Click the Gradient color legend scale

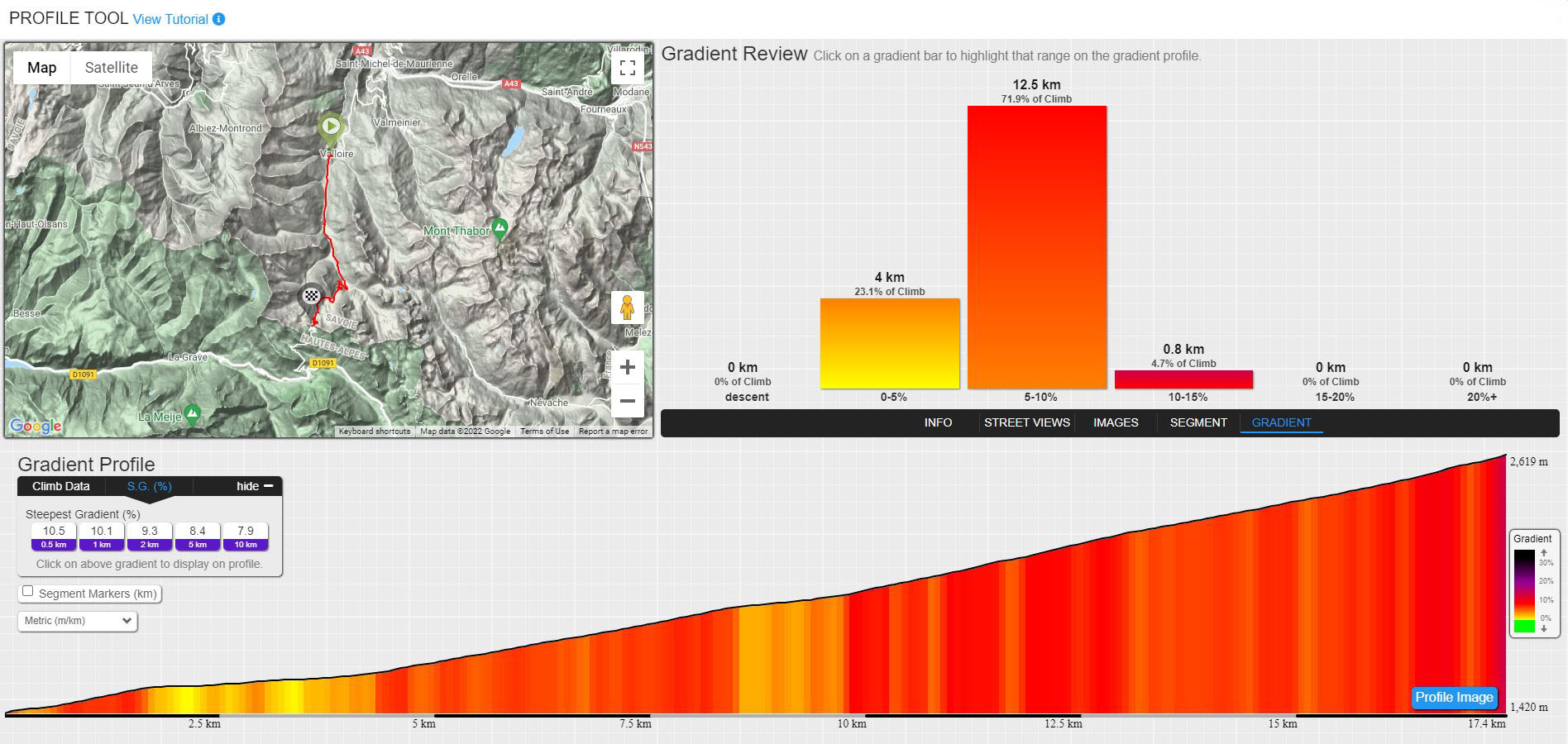(1524, 591)
